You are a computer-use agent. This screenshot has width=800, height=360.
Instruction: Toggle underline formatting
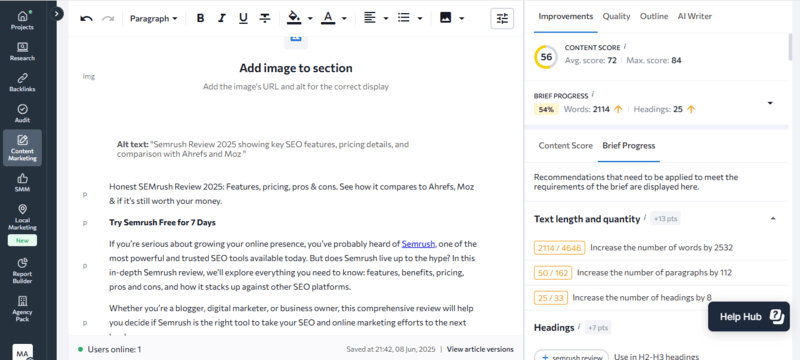pyautogui.click(x=243, y=18)
